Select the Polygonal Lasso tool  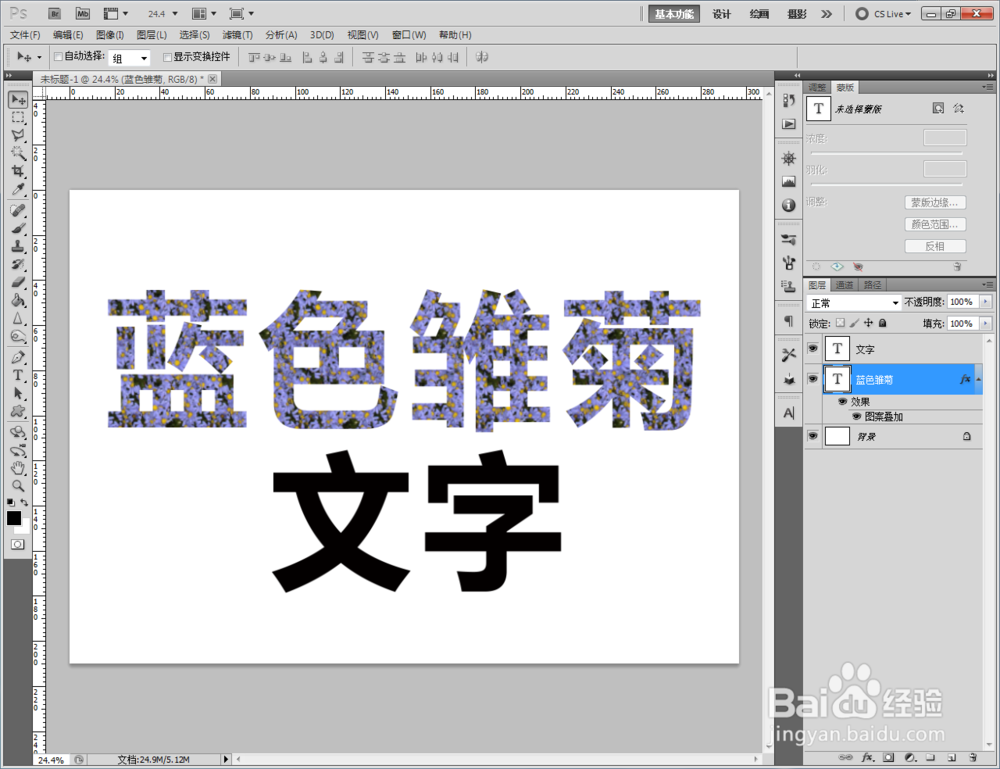click(x=18, y=135)
